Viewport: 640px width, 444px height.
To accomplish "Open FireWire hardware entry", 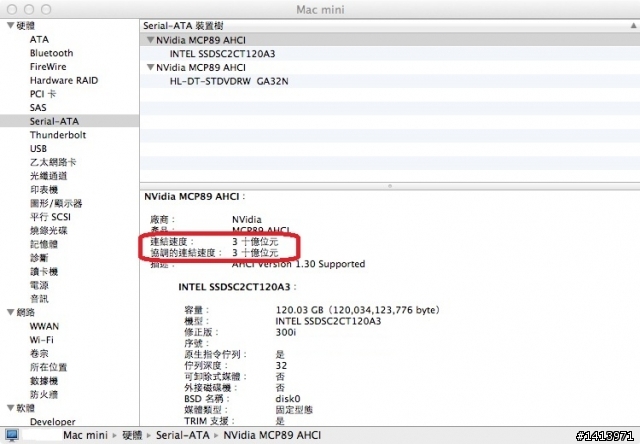I will pos(48,67).
